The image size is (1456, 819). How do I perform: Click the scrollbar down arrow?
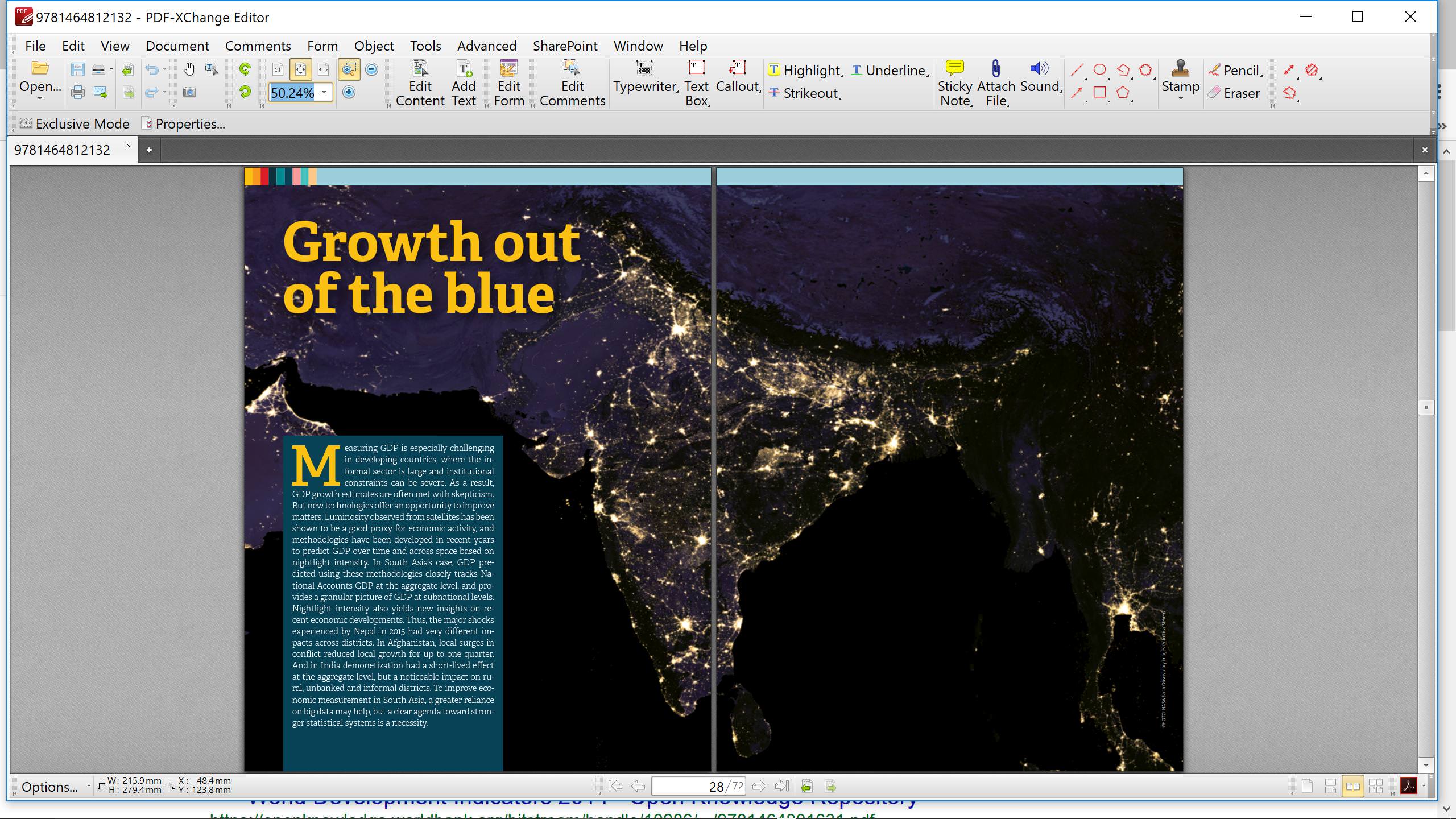tap(1426, 765)
